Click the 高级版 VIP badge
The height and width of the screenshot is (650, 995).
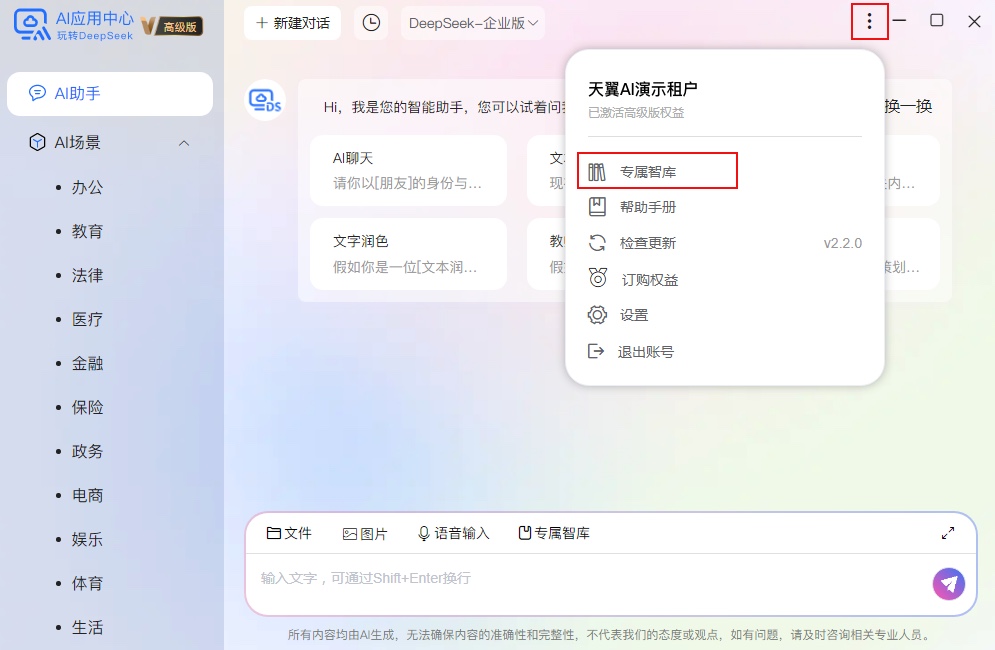click(x=172, y=26)
